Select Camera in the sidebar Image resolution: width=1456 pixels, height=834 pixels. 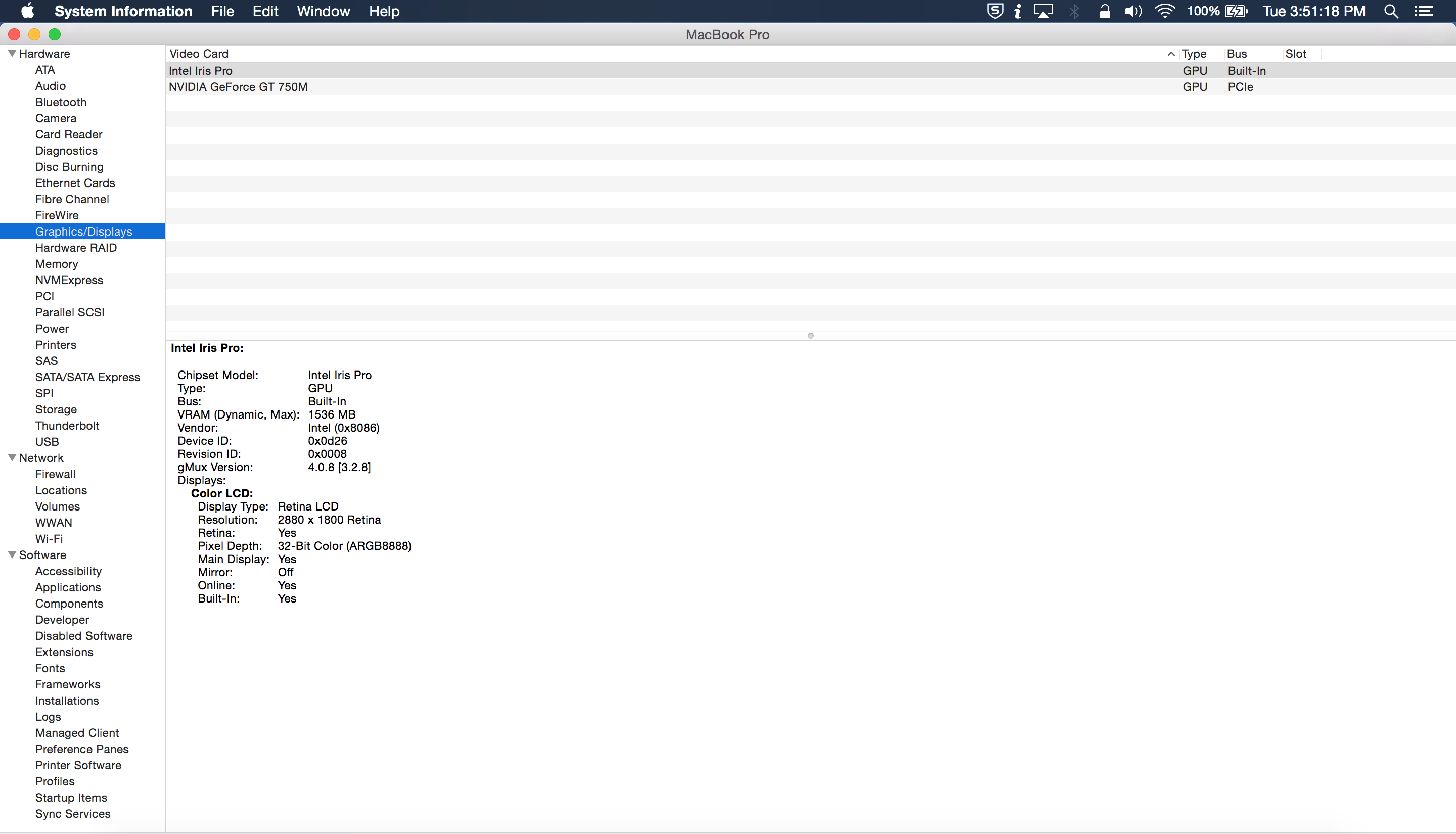tap(56, 118)
